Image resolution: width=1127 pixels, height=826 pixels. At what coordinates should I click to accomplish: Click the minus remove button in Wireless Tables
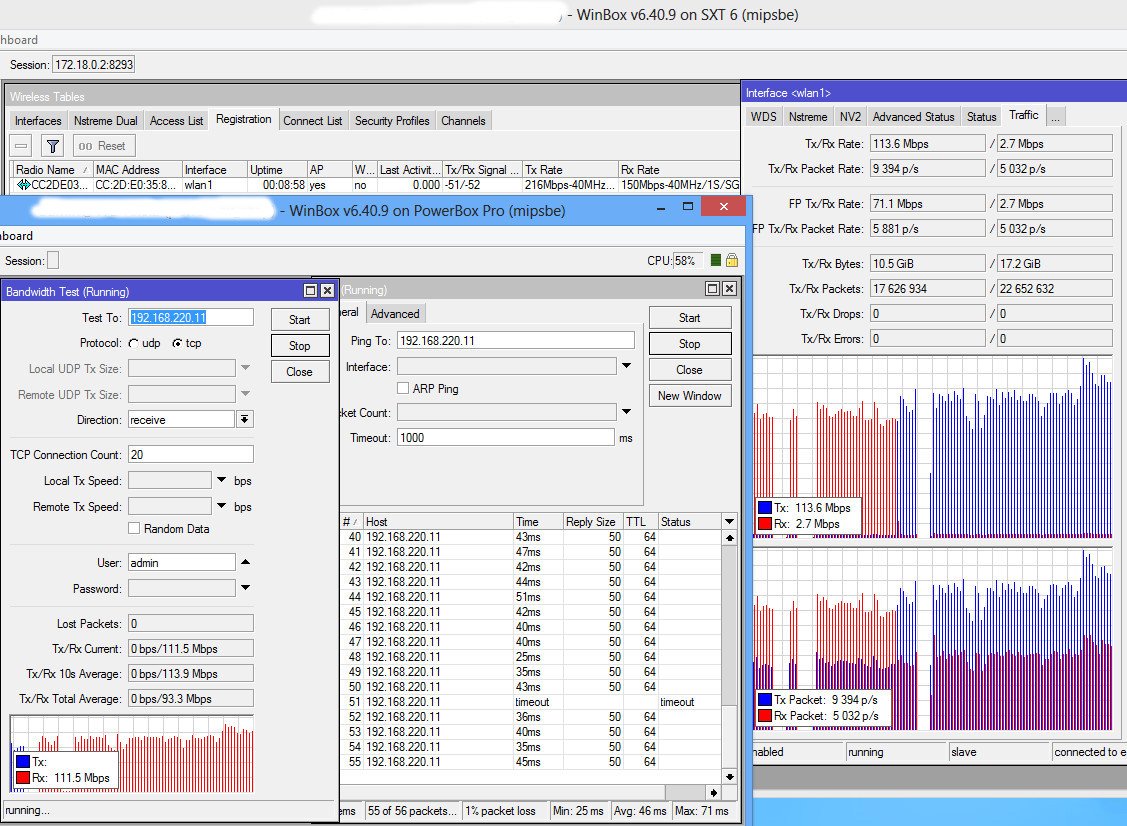[22, 146]
